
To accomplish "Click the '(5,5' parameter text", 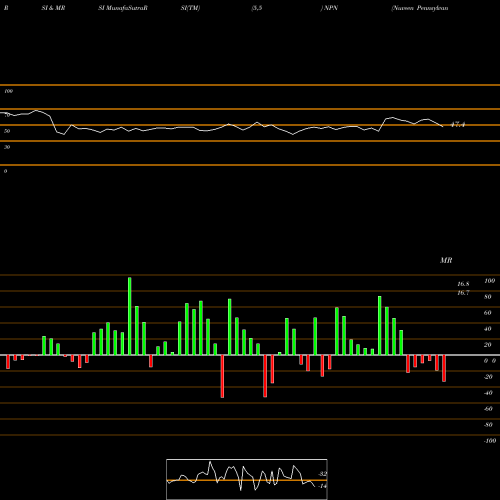I will 257,8.
